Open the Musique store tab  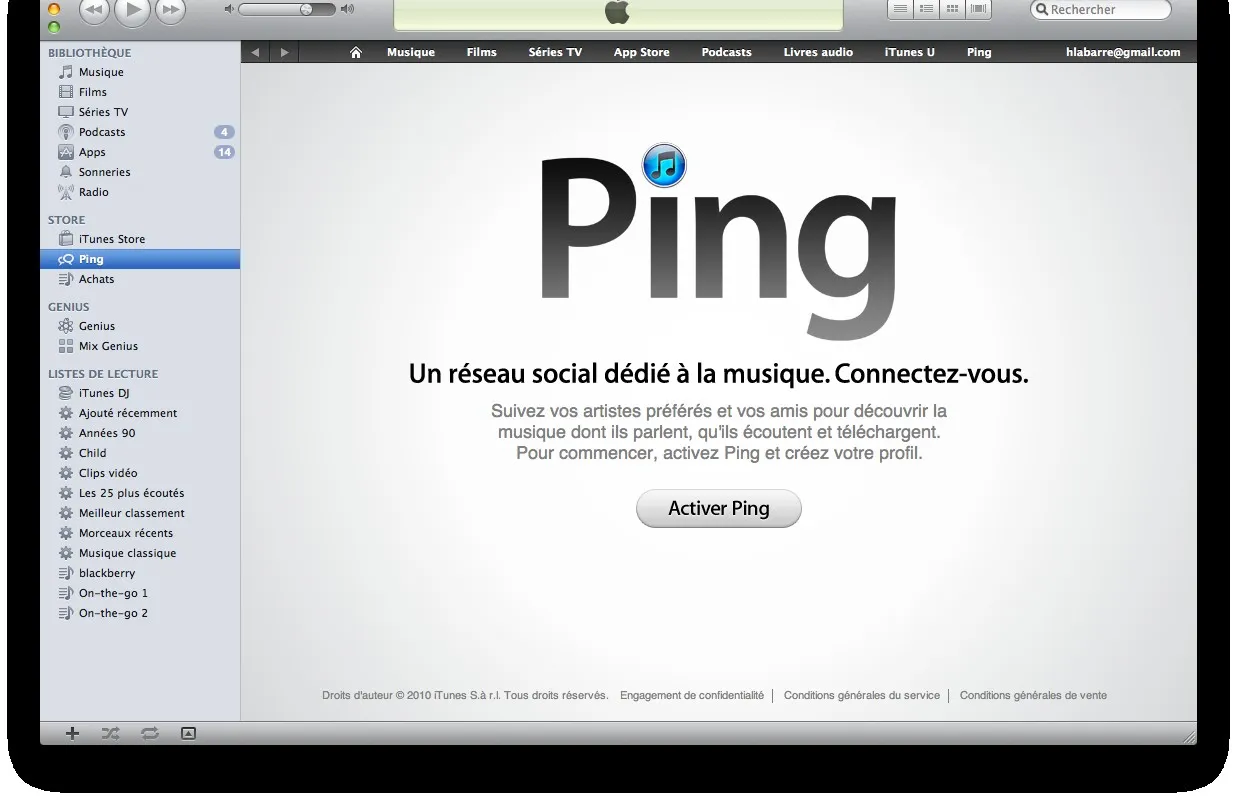point(411,52)
